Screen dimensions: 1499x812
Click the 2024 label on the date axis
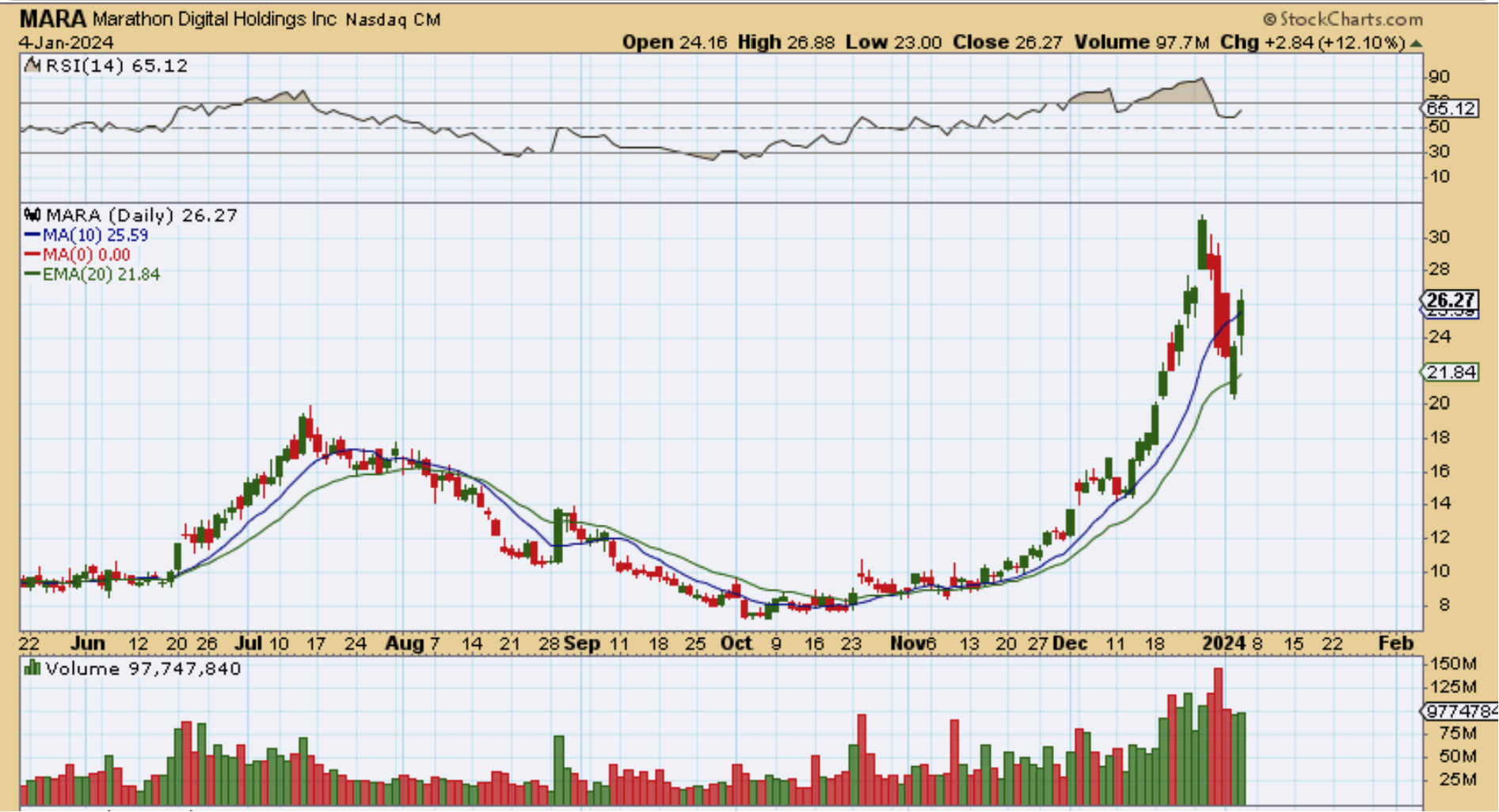coord(1224,643)
